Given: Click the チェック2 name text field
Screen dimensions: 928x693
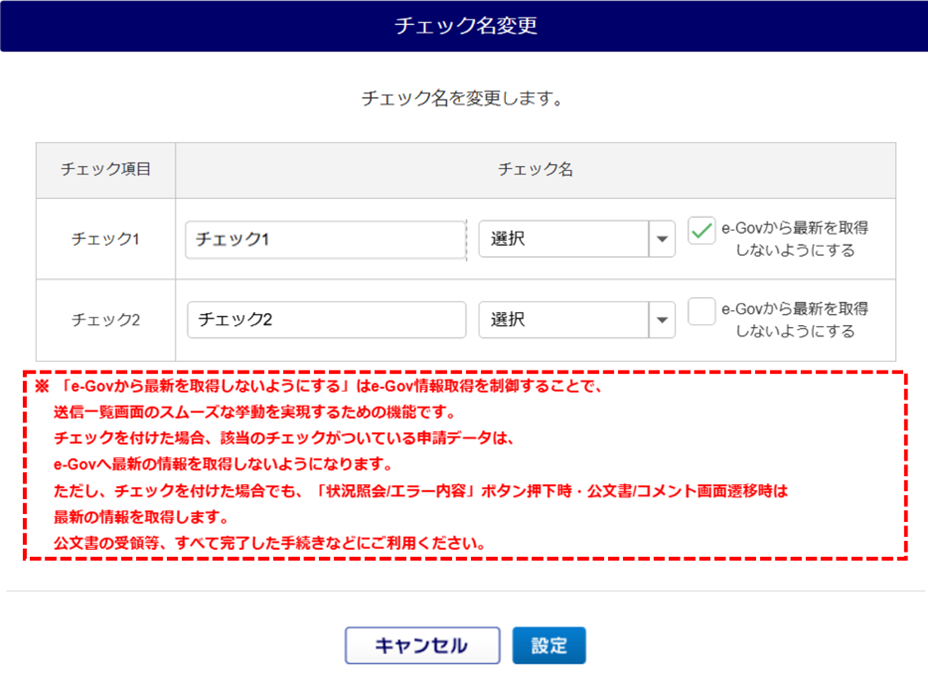Looking at the screenshot, I should [327, 320].
